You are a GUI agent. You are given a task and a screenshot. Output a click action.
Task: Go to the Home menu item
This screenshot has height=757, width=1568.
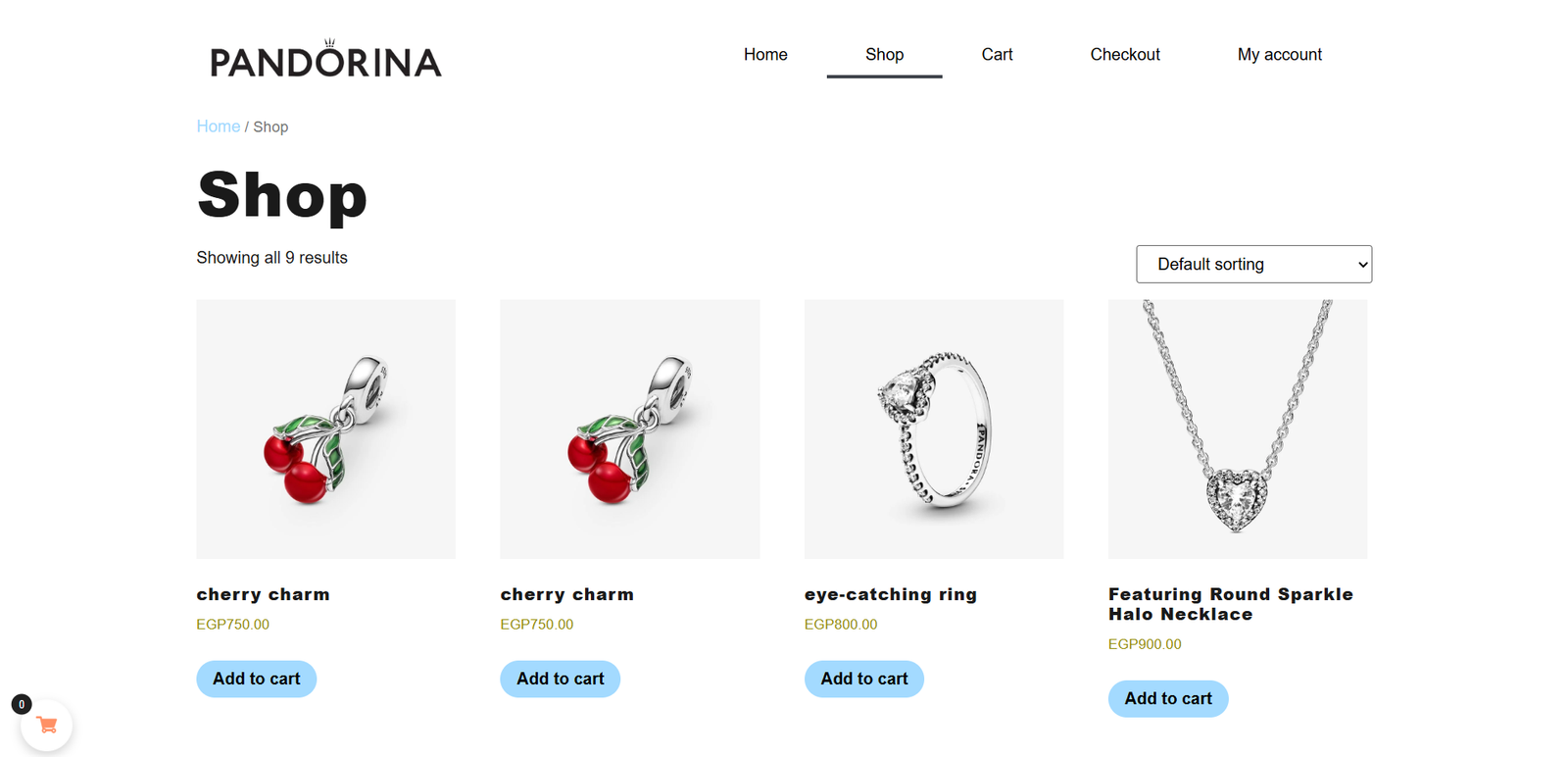(x=765, y=55)
